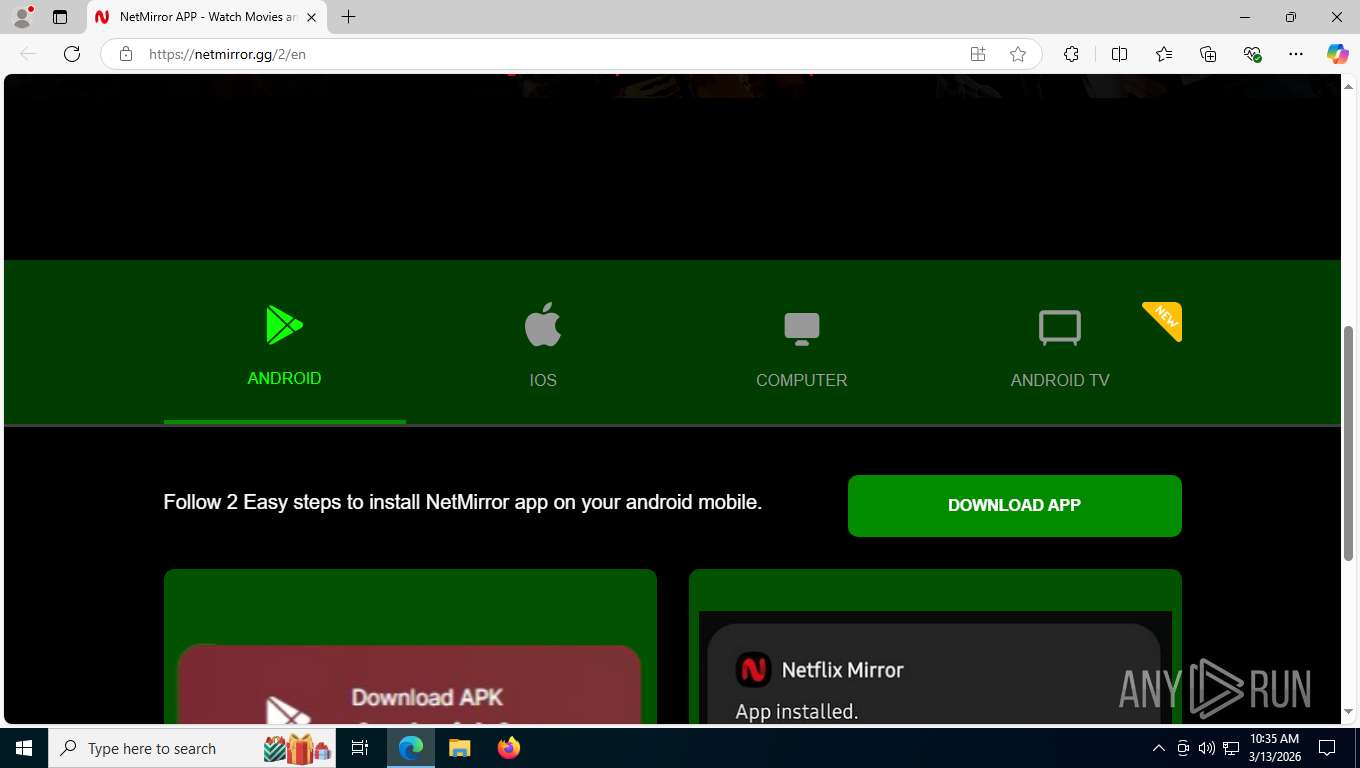Click the scrollbar down arrow

(x=1349, y=712)
